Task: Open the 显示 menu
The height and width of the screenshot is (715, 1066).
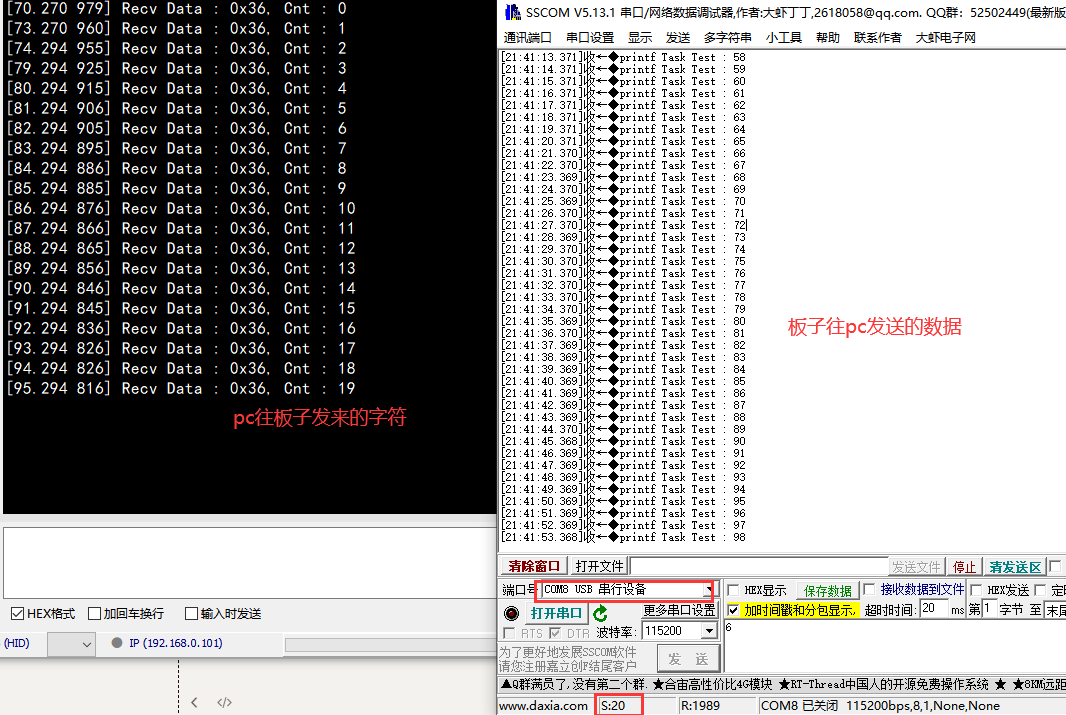Action: point(640,37)
